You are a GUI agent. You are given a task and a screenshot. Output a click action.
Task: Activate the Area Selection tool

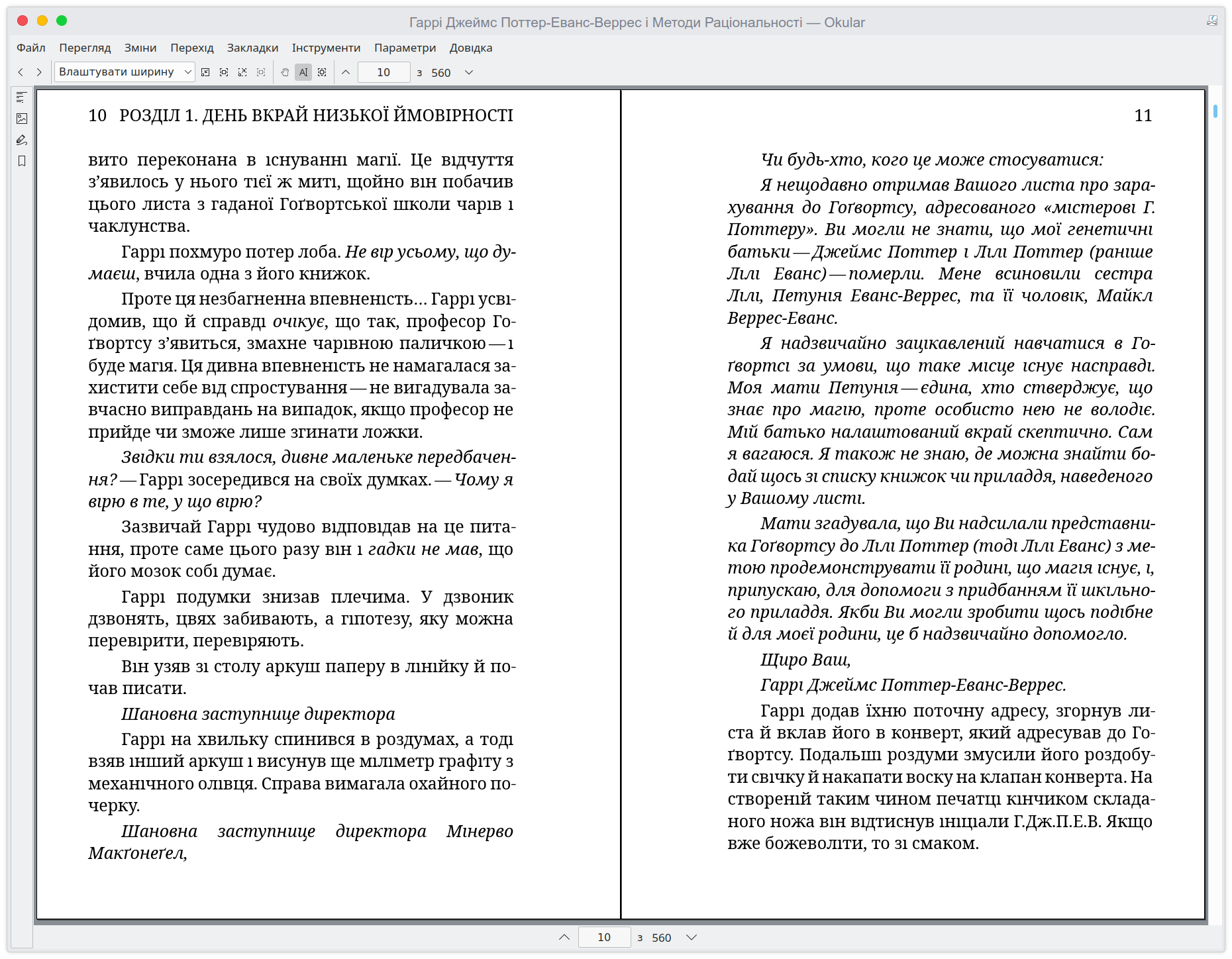tap(322, 72)
